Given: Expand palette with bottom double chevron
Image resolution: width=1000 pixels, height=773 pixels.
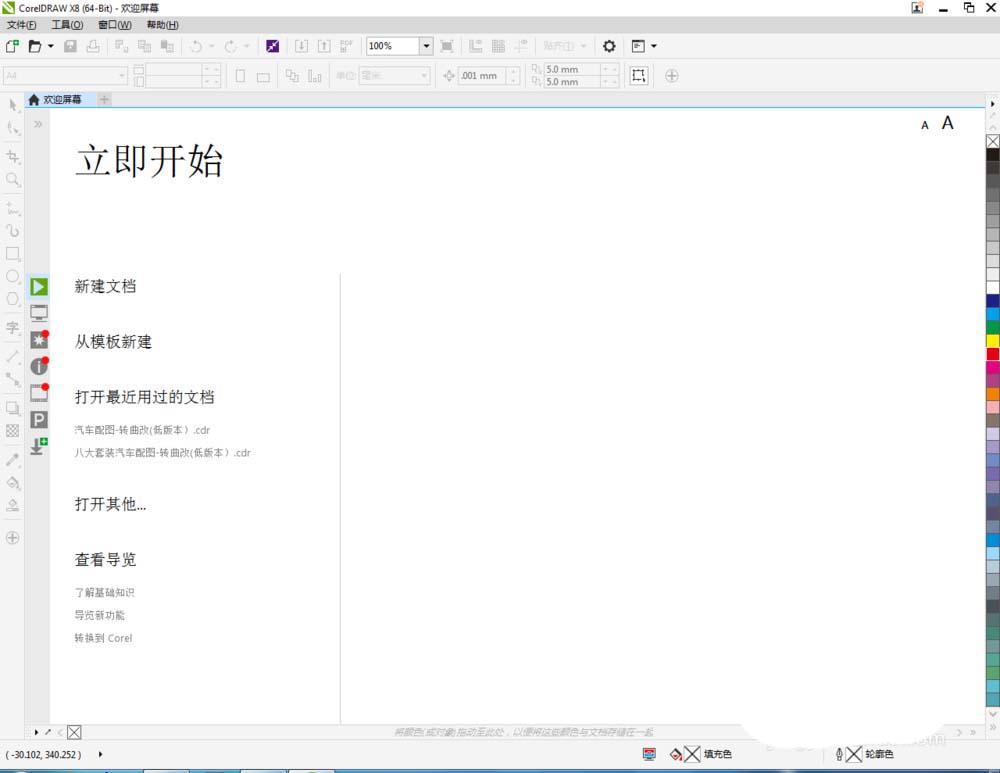Looking at the screenshot, I should point(992,727).
